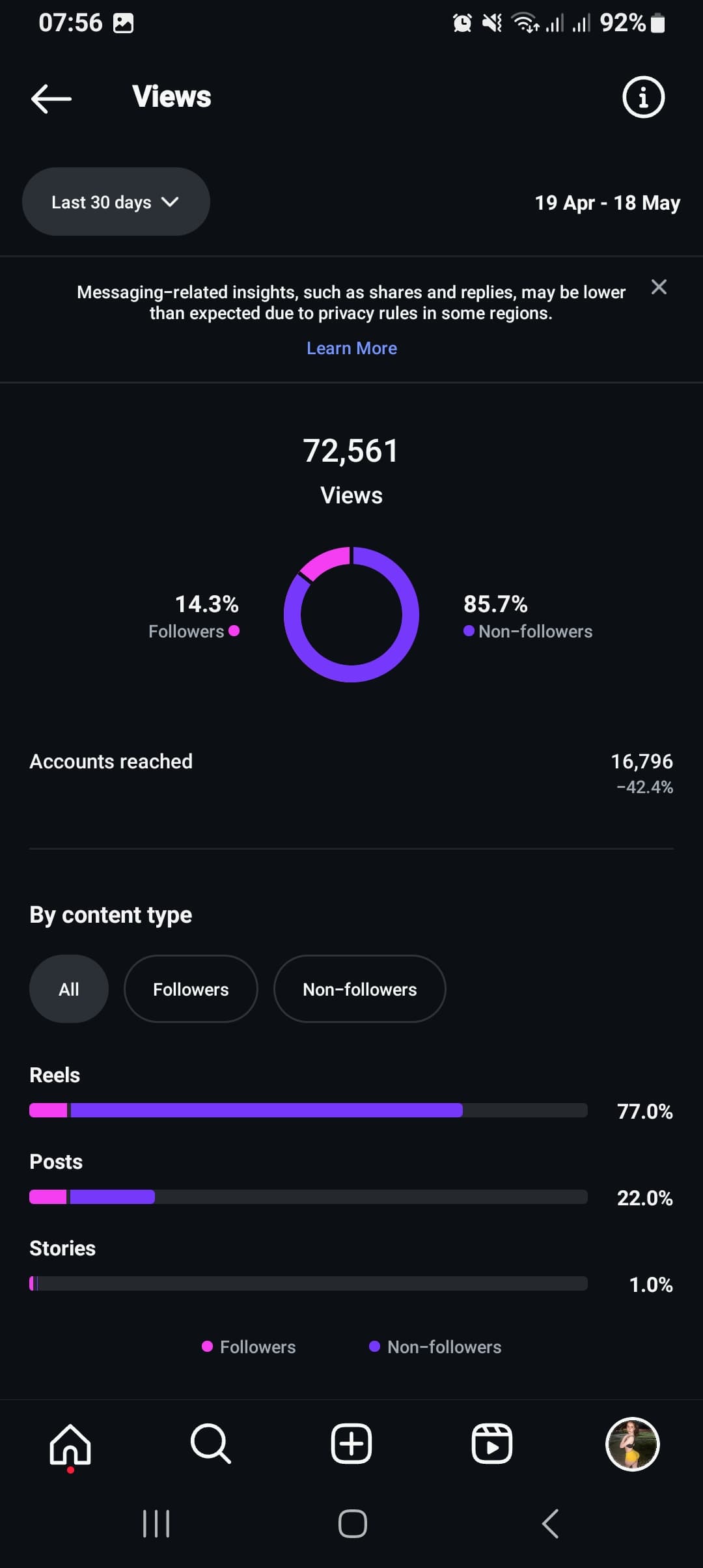Tap the Posts views progress bar

click(309, 1197)
